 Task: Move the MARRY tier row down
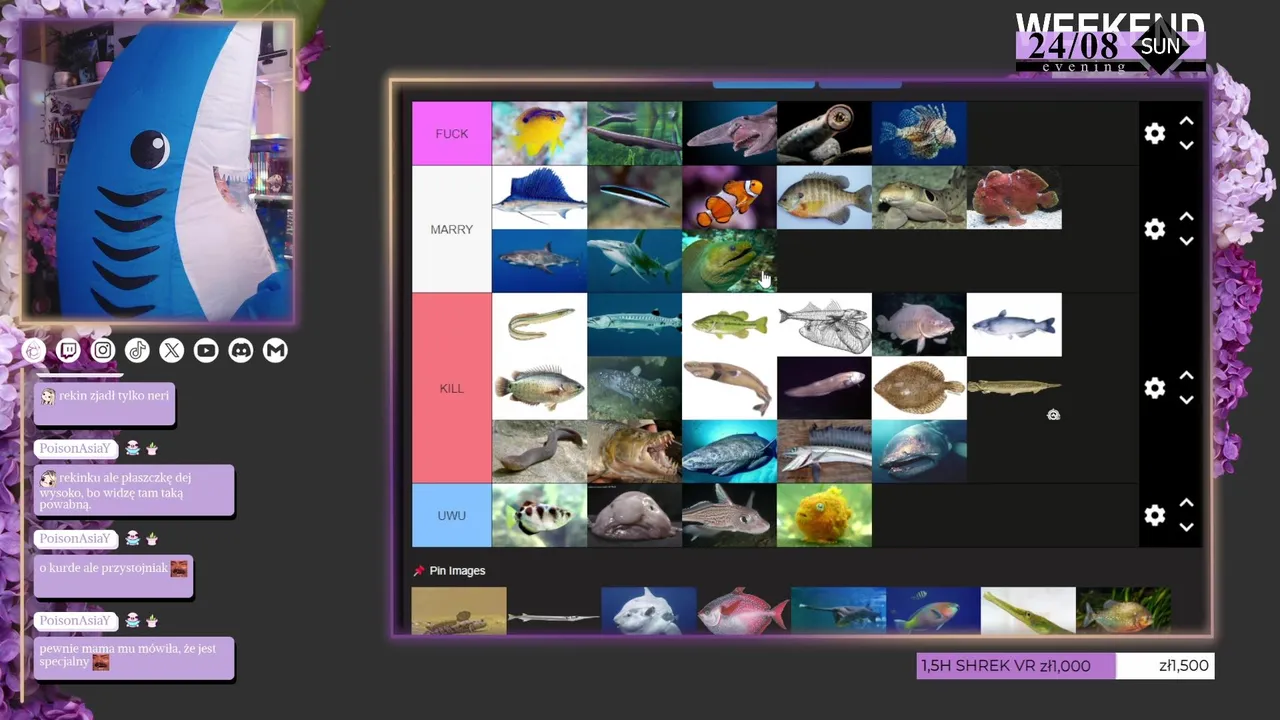coord(1186,241)
